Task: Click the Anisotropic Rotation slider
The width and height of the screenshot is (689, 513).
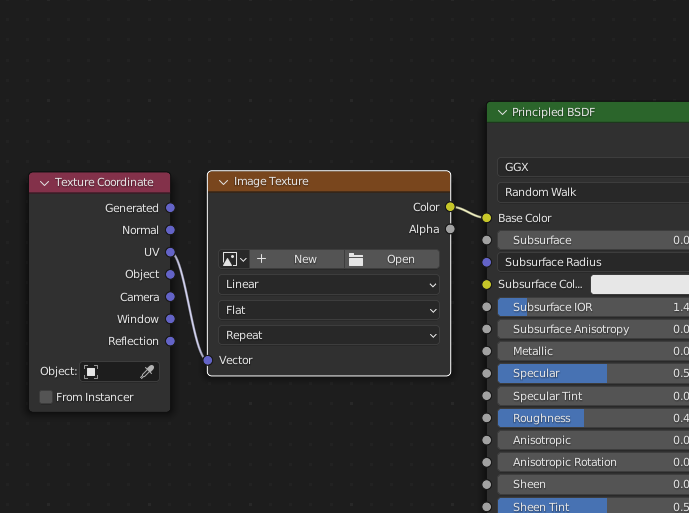Action: (x=593, y=462)
